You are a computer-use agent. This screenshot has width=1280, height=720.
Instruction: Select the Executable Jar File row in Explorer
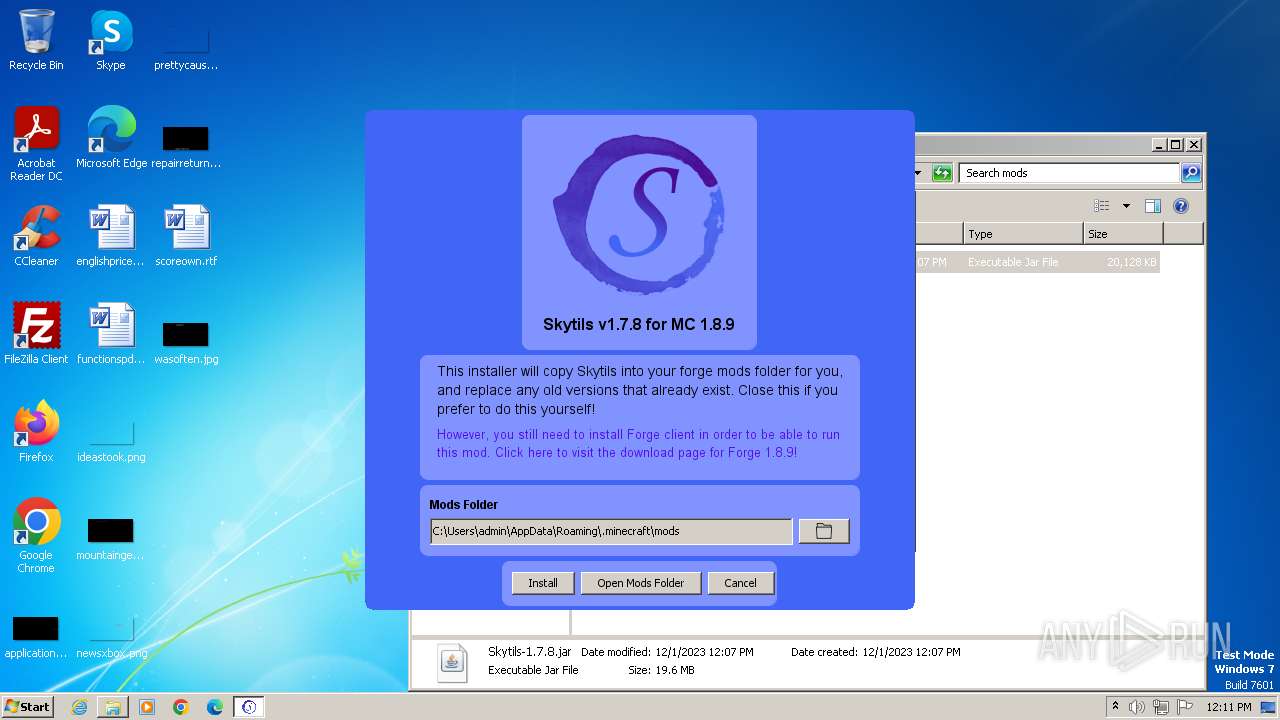point(1037,262)
